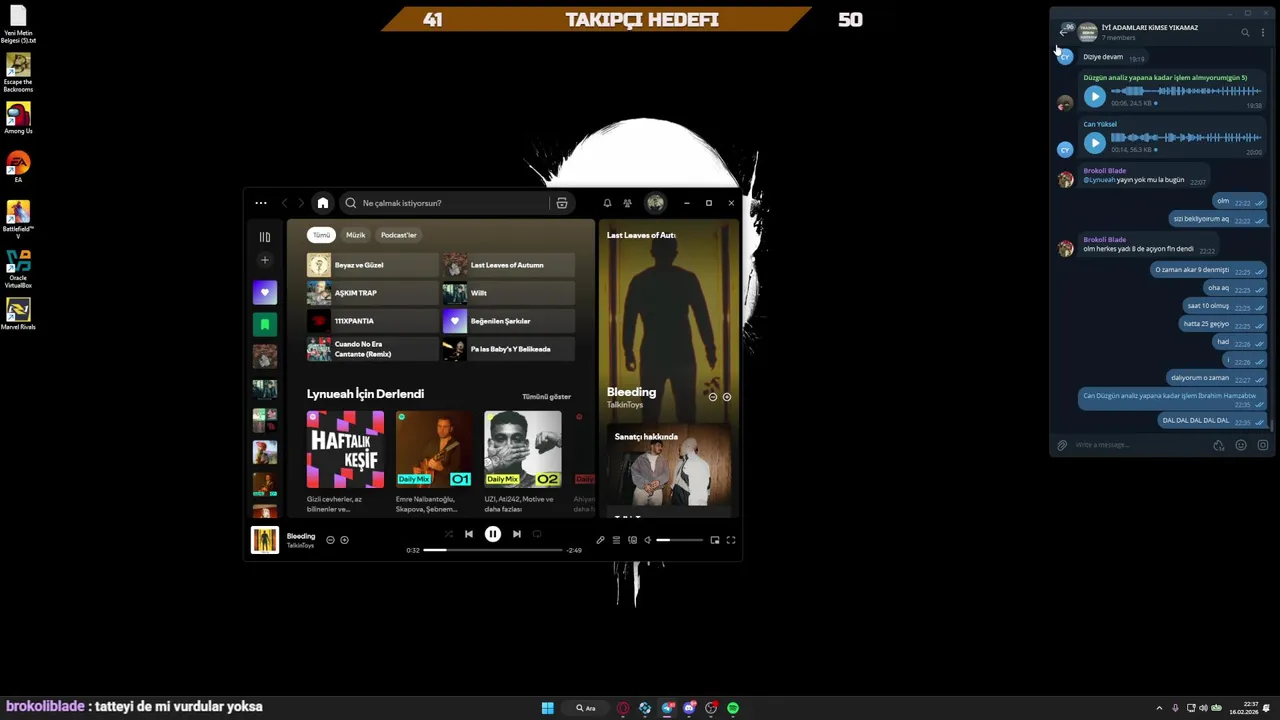Go back in Telegram chat list
1280x720 pixels.
pyautogui.click(x=1064, y=32)
